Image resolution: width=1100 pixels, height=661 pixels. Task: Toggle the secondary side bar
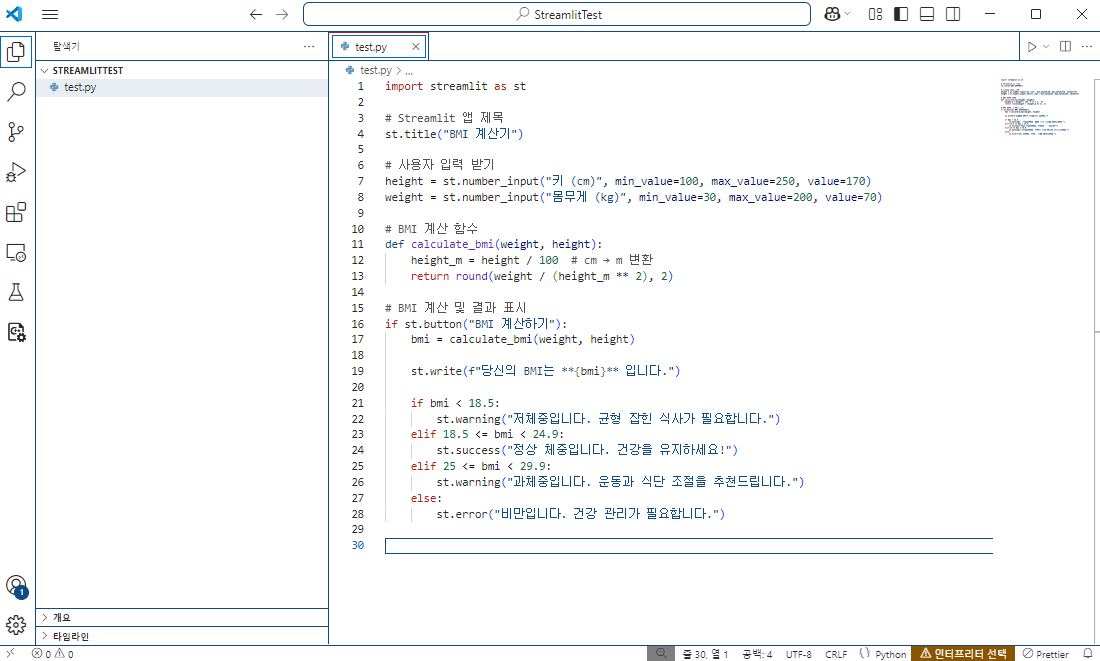point(953,14)
